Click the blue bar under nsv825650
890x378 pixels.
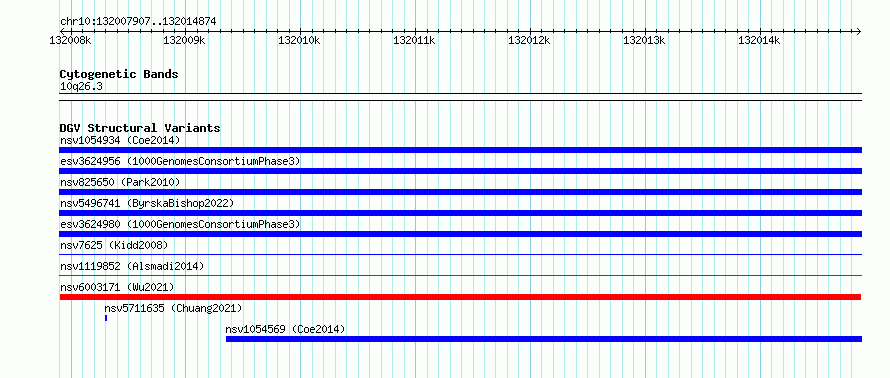pyautogui.click(x=460, y=192)
